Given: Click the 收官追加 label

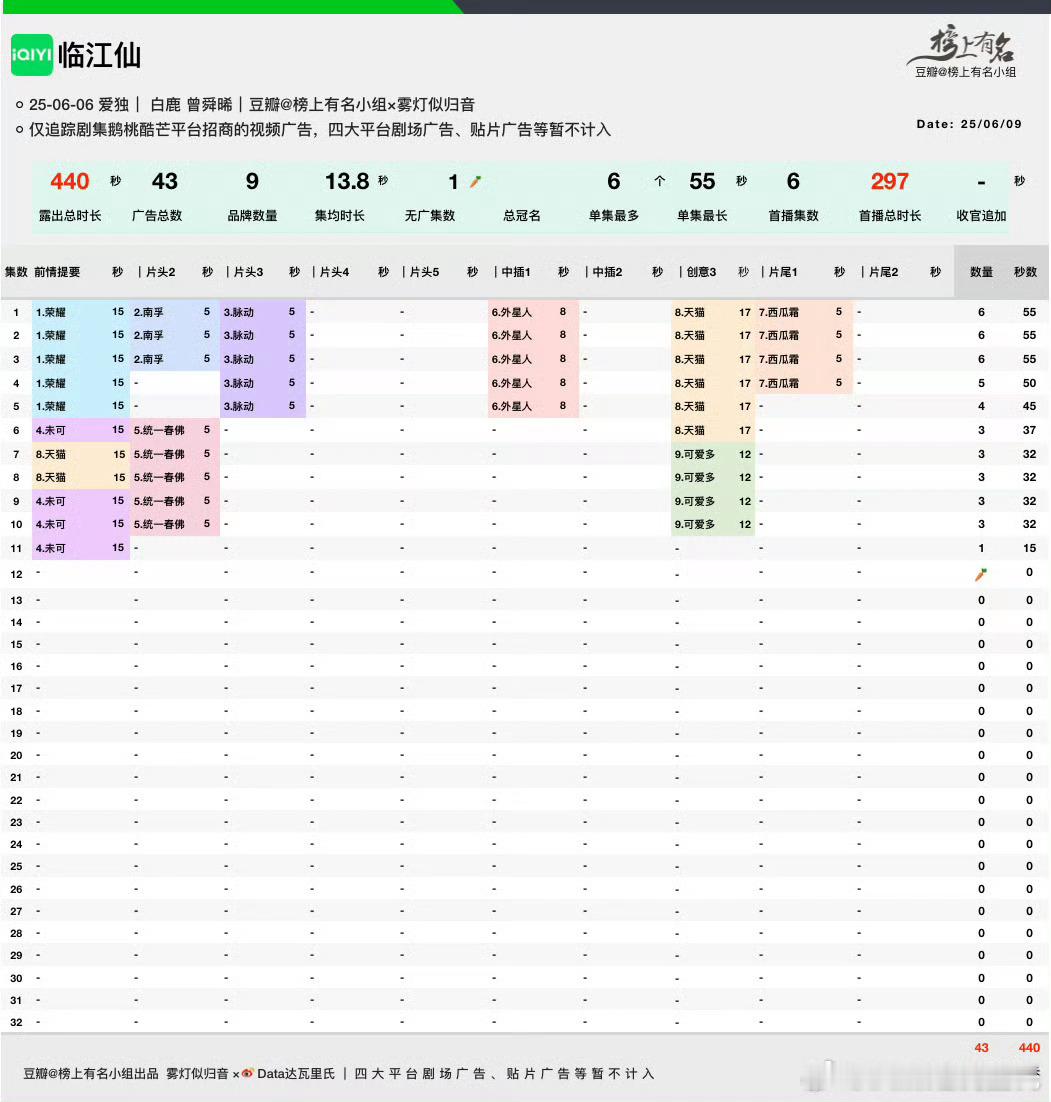Looking at the screenshot, I should pos(981,216).
